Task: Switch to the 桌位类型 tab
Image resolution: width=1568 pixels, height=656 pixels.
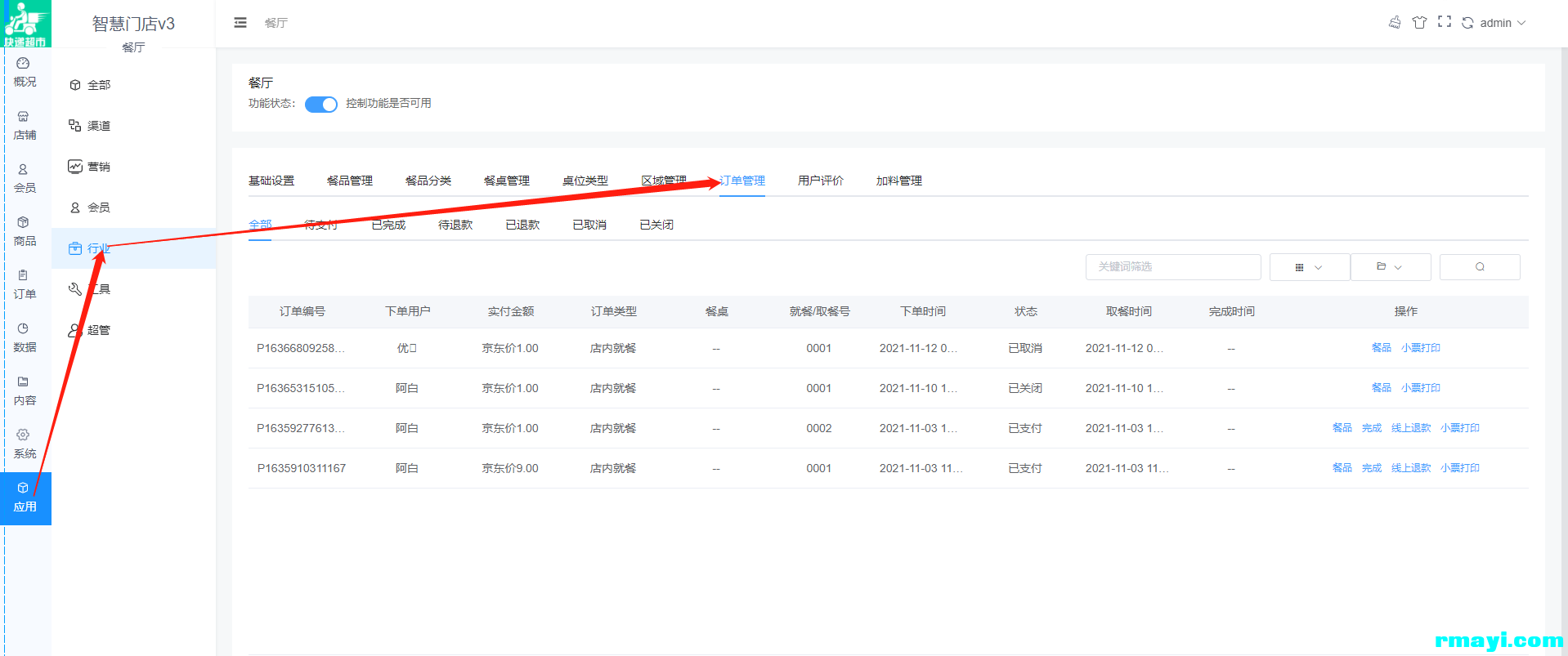Action: pyautogui.click(x=585, y=181)
